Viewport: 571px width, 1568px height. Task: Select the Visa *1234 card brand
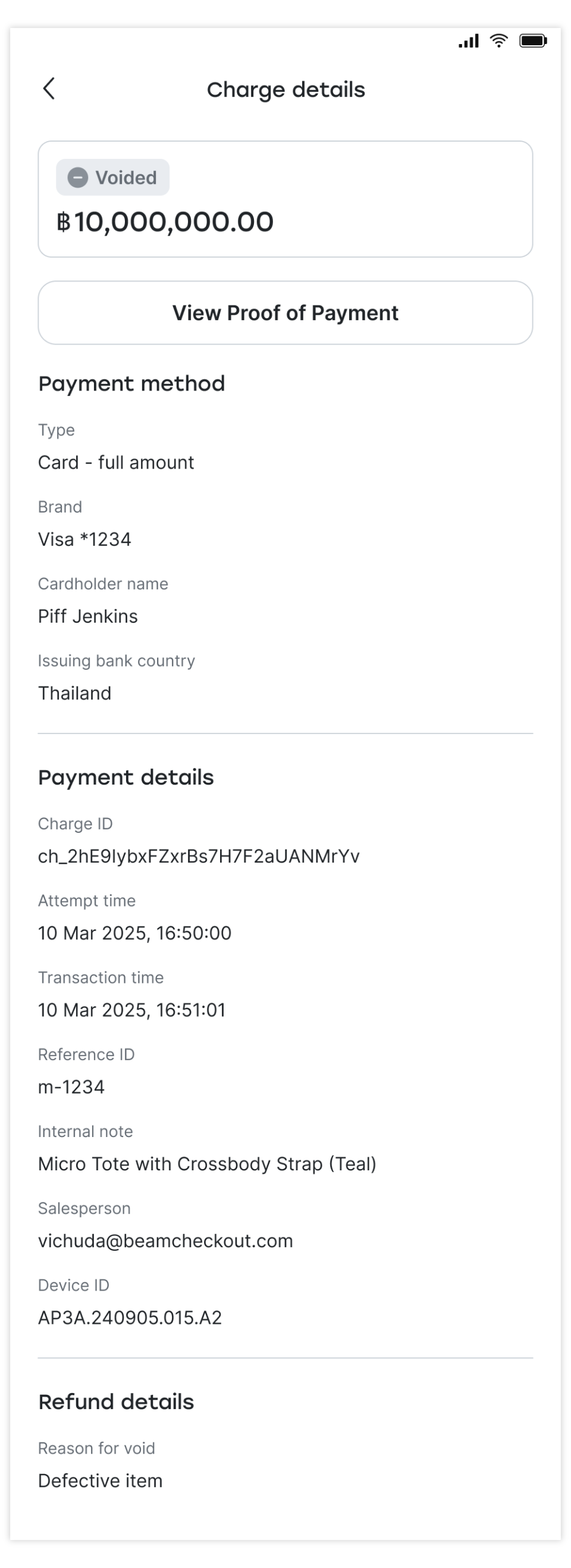tap(84, 539)
